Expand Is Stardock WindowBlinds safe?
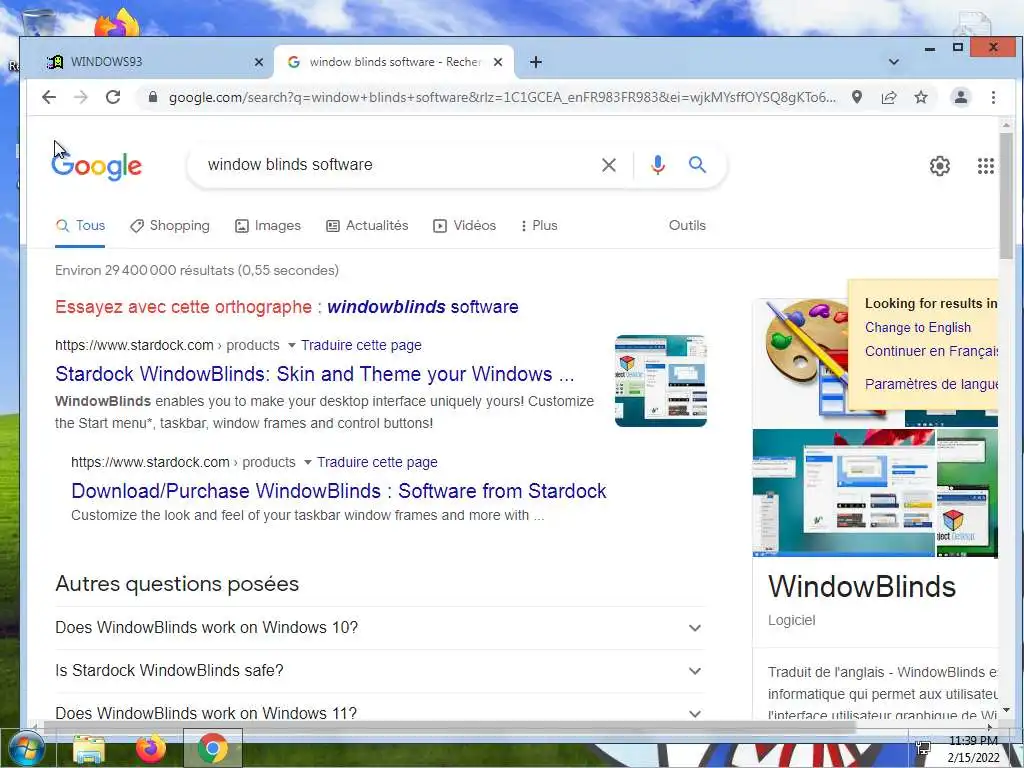Image resolution: width=1024 pixels, height=768 pixels. coord(379,671)
